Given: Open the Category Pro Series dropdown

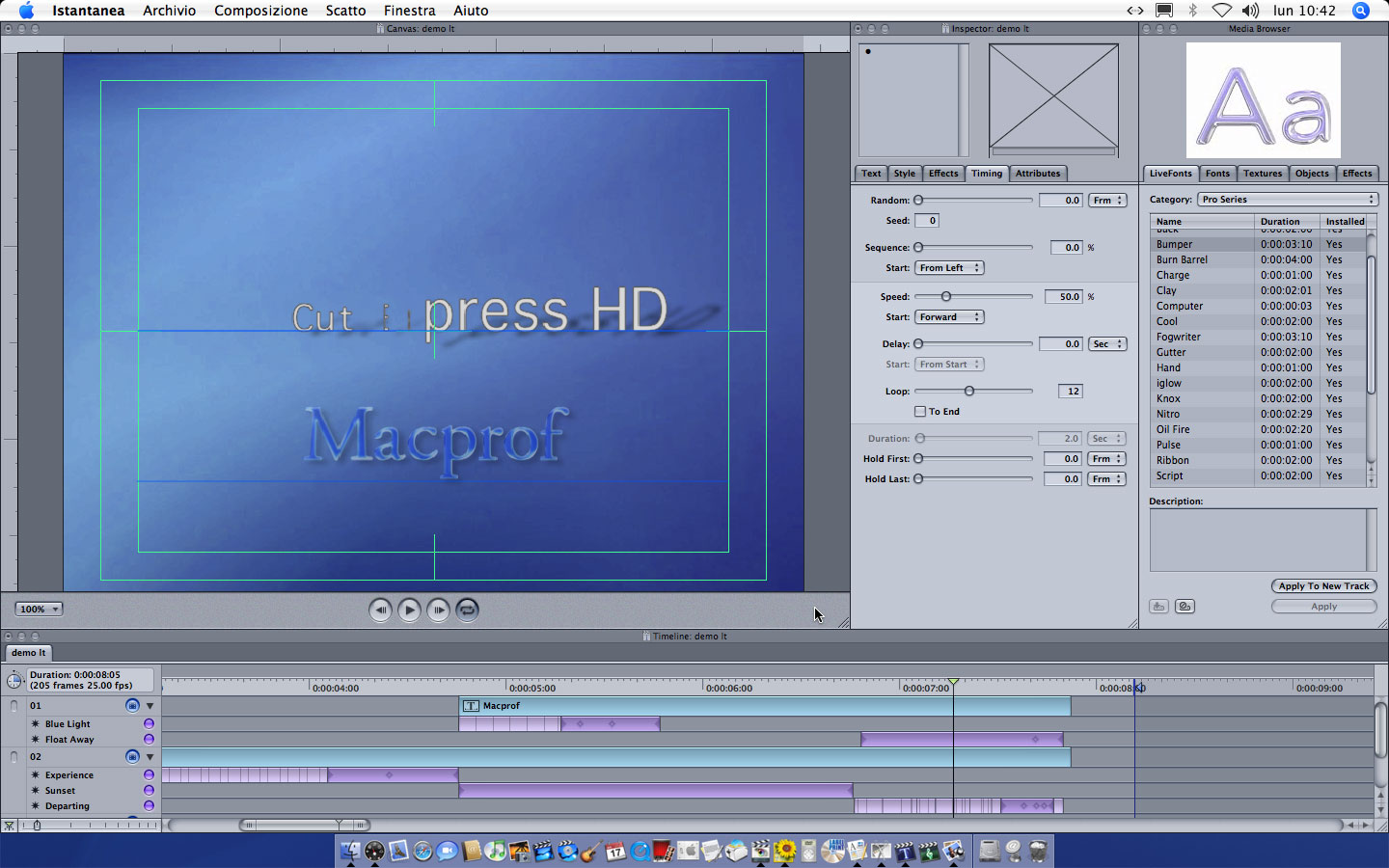Looking at the screenshot, I should (1287, 200).
